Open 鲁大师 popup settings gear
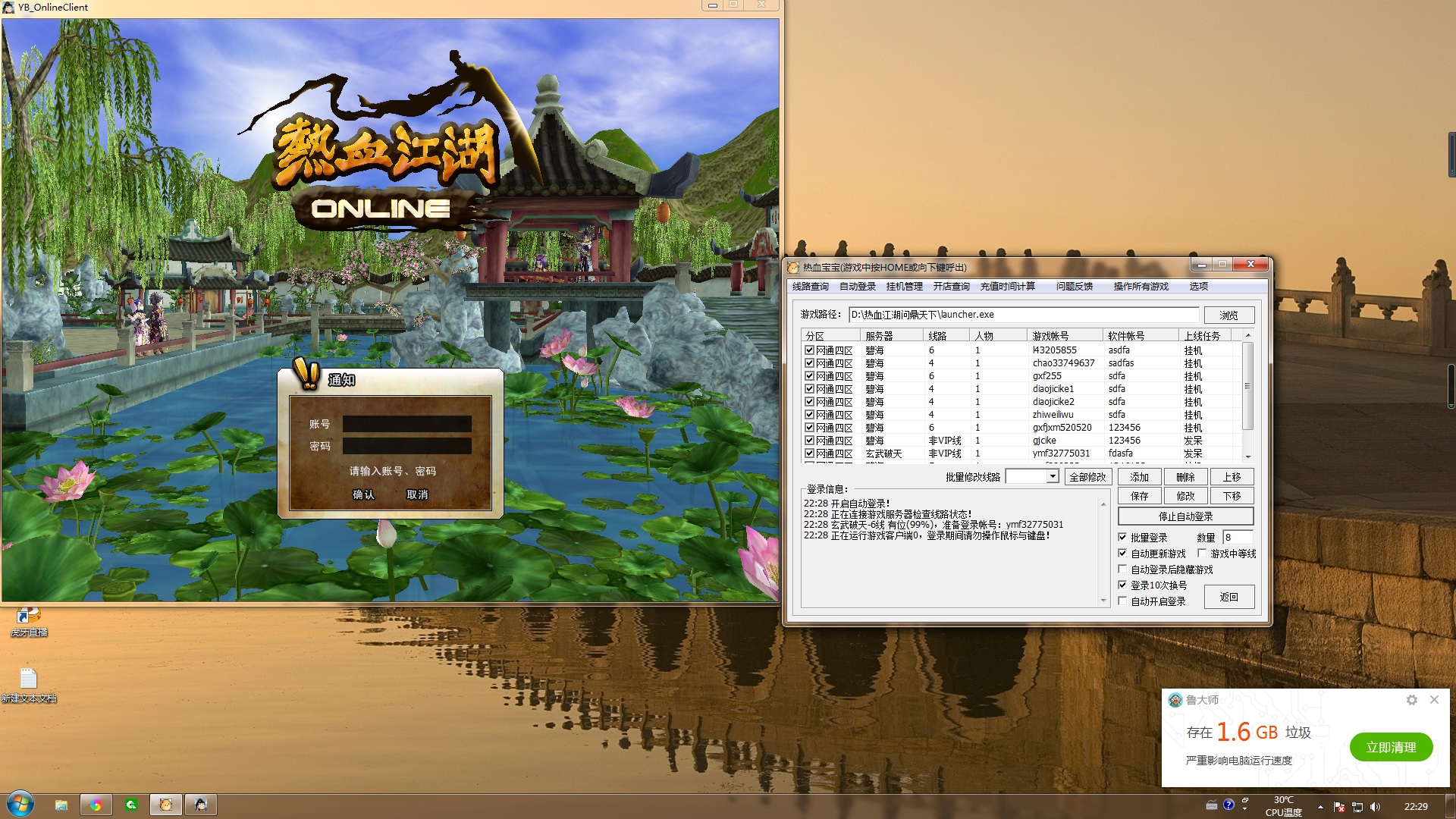This screenshot has width=1456, height=819. [x=1411, y=700]
